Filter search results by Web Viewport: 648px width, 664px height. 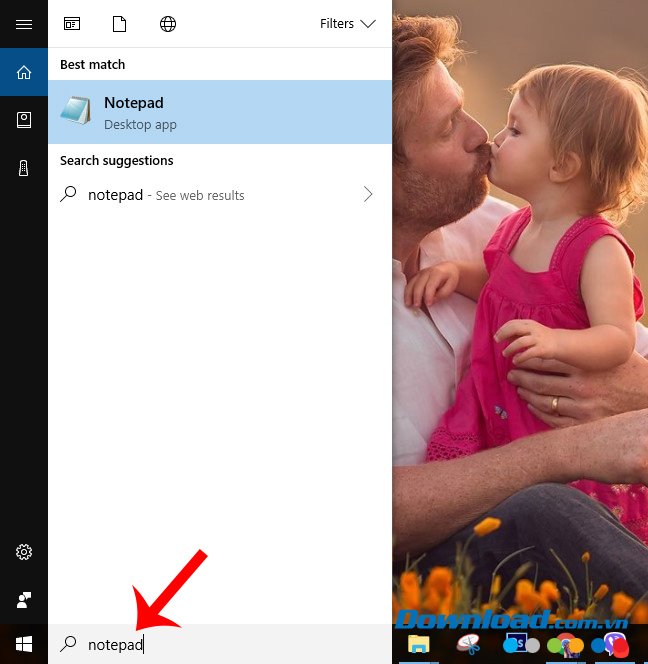[x=168, y=24]
